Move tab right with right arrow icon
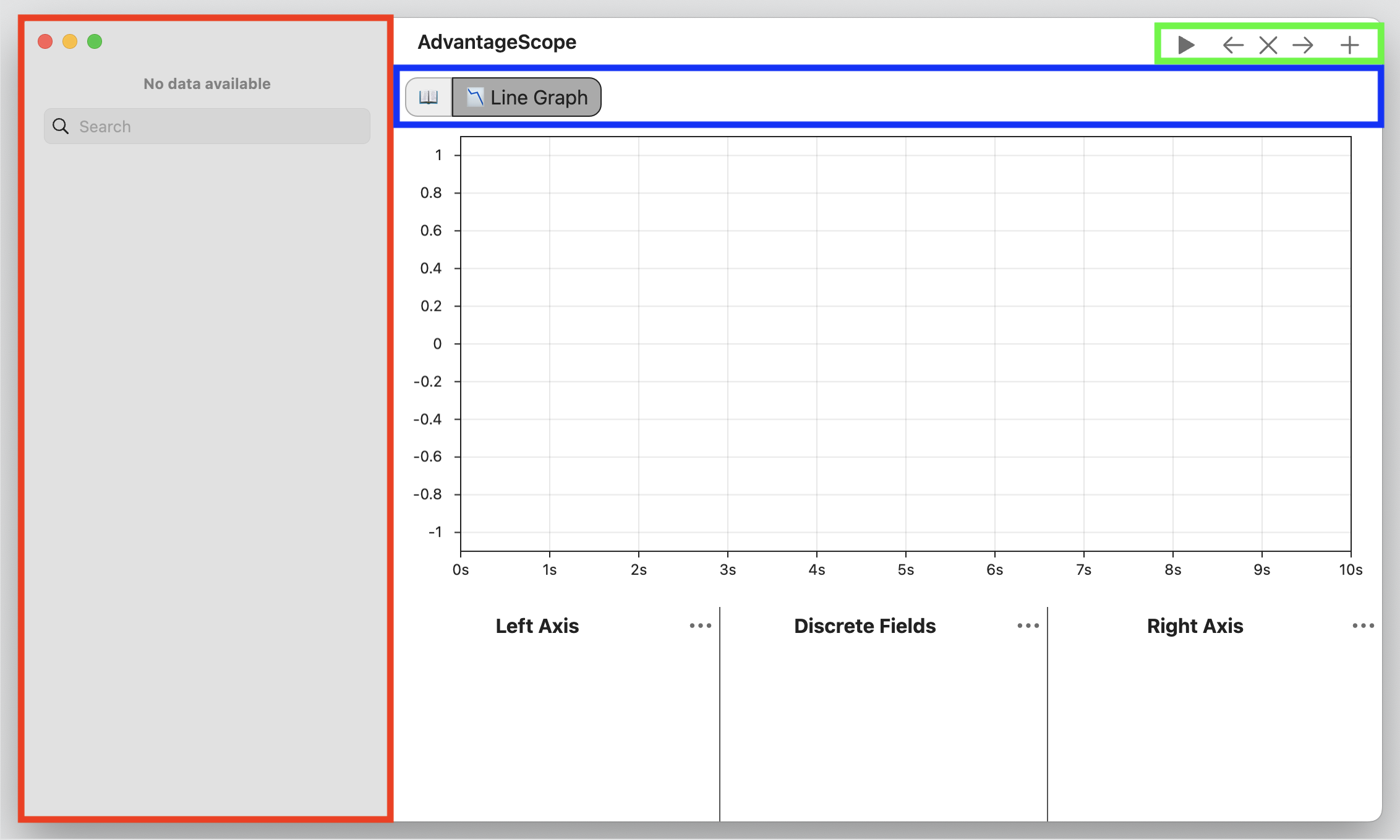 1303,45
